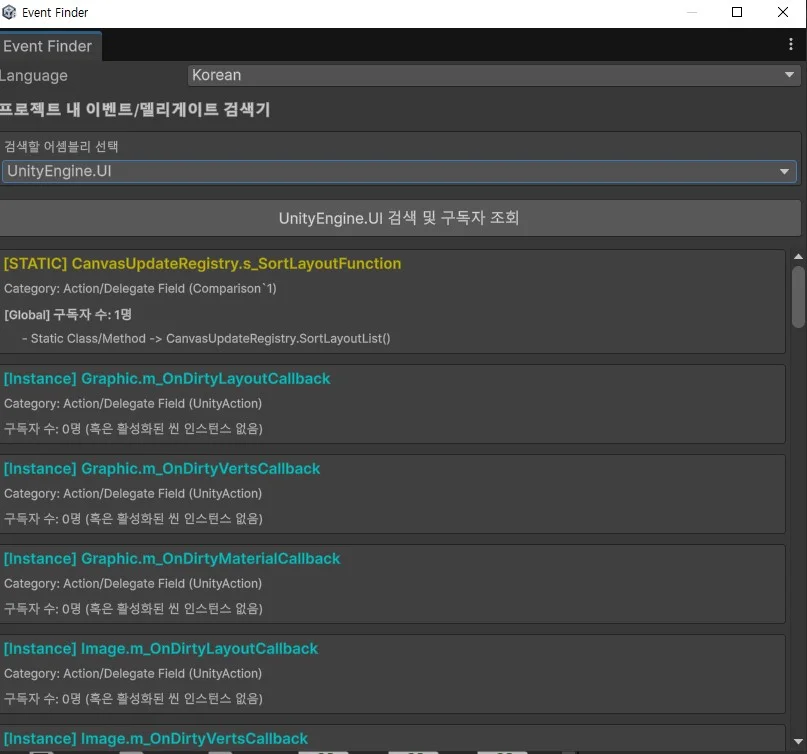This screenshot has height=754, width=807.
Task: Select Image.m_OnDirtyLayoutCallback entry title
Action: tap(161, 649)
